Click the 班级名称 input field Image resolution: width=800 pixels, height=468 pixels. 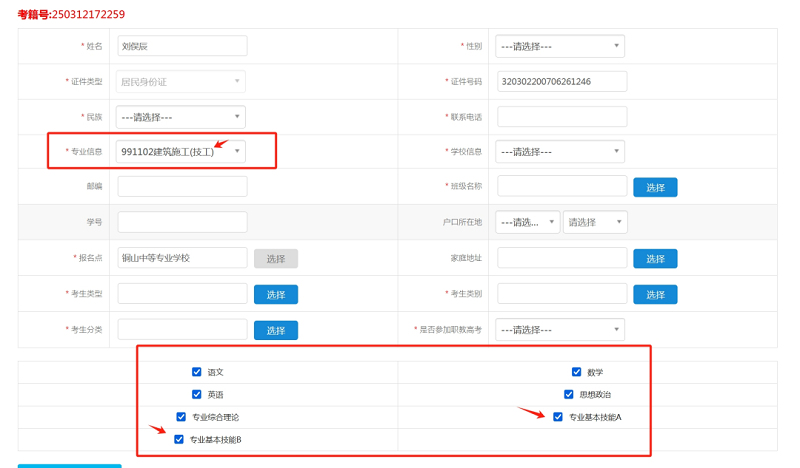[x=562, y=186]
